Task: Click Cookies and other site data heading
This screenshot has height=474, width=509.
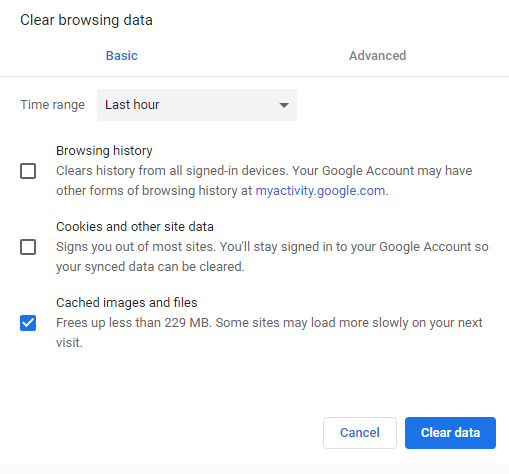Action: tap(135, 227)
